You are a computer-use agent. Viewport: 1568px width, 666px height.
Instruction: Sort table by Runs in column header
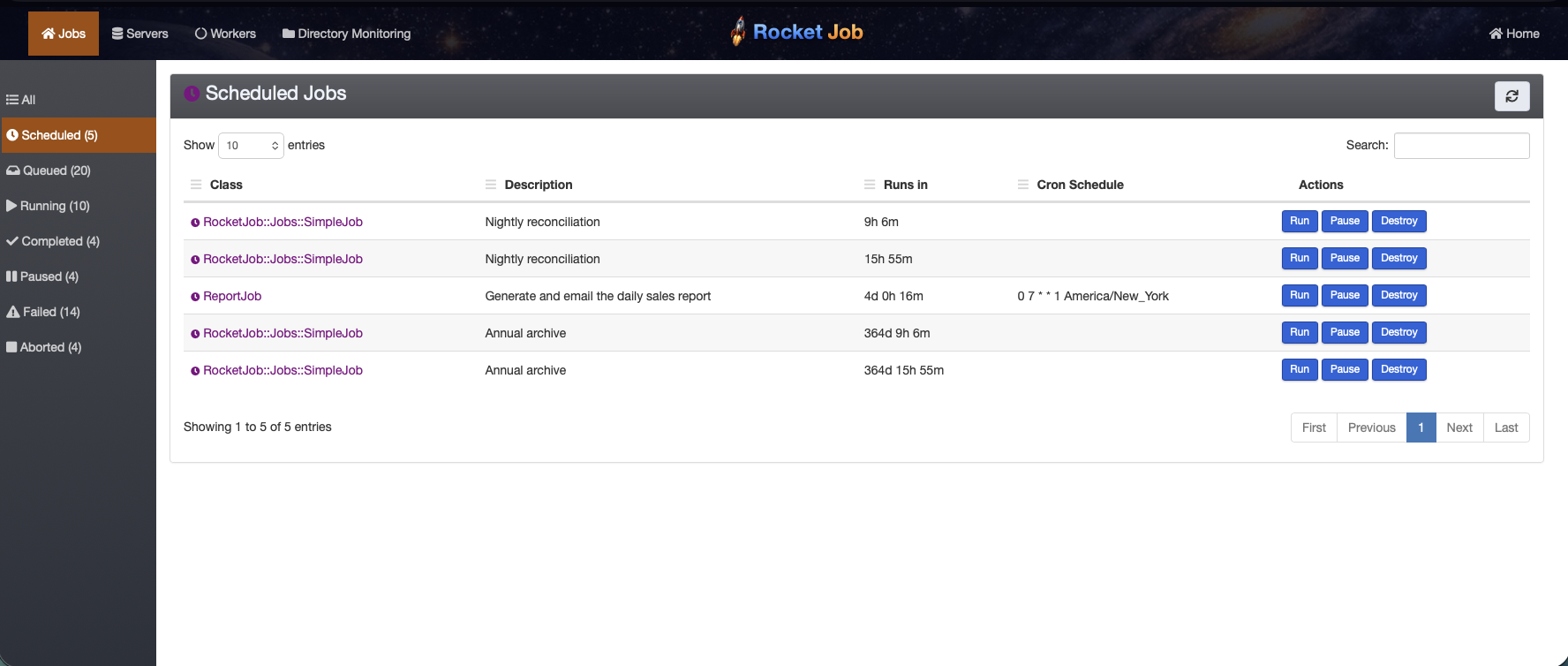(x=906, y=185)
